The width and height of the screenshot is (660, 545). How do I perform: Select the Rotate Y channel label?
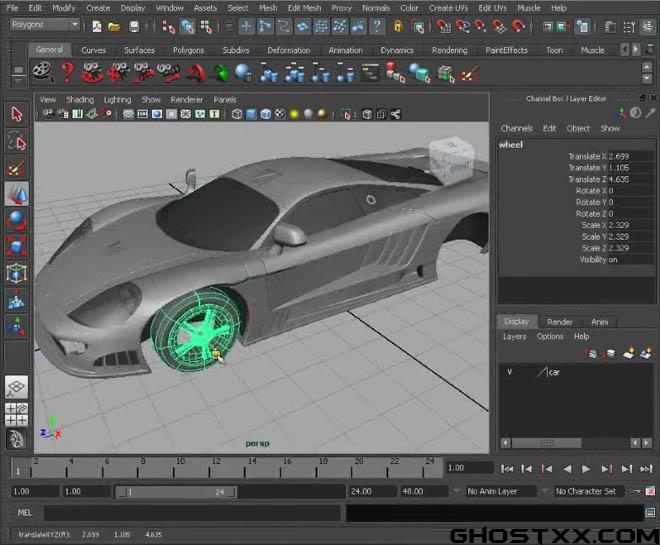(591, 202)
